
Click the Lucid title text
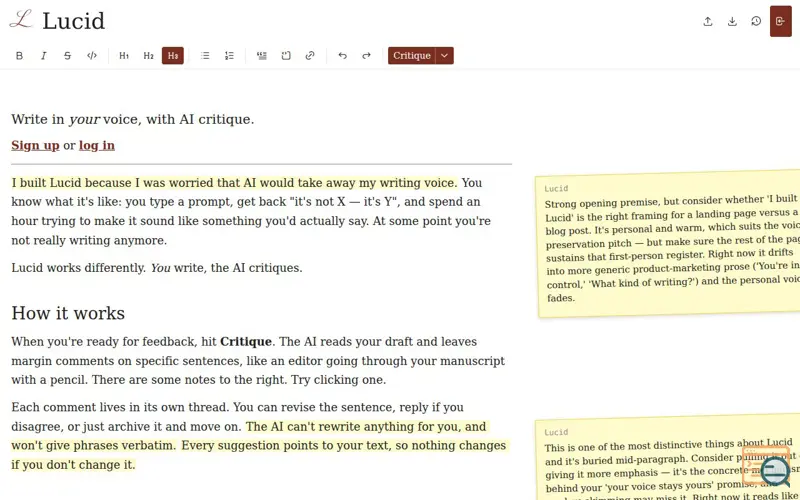[x=73, y=21]
